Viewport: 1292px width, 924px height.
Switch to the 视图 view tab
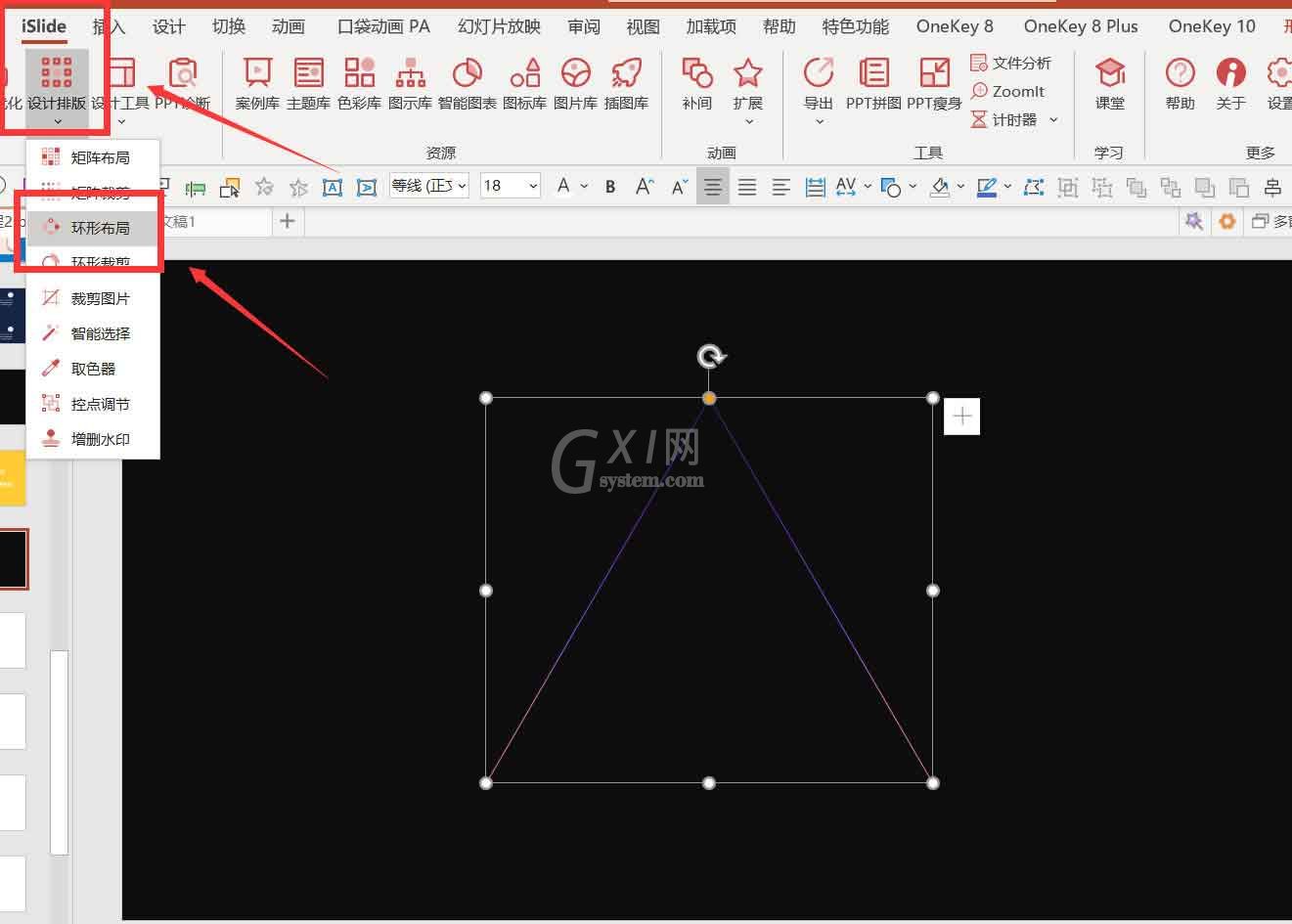[x=643, y=26]
